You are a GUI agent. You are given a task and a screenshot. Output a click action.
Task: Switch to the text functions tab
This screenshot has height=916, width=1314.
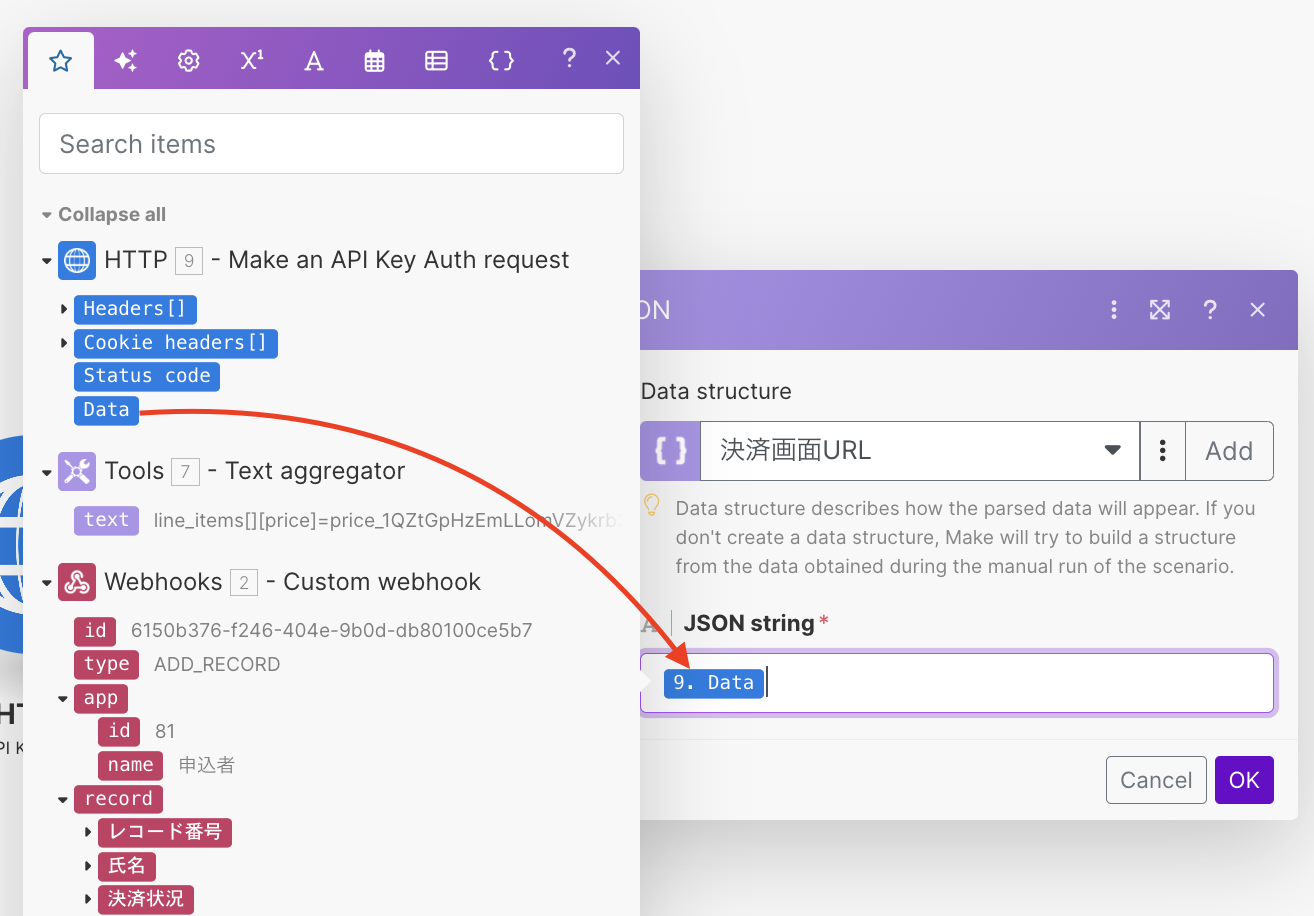tap(314, 61)
